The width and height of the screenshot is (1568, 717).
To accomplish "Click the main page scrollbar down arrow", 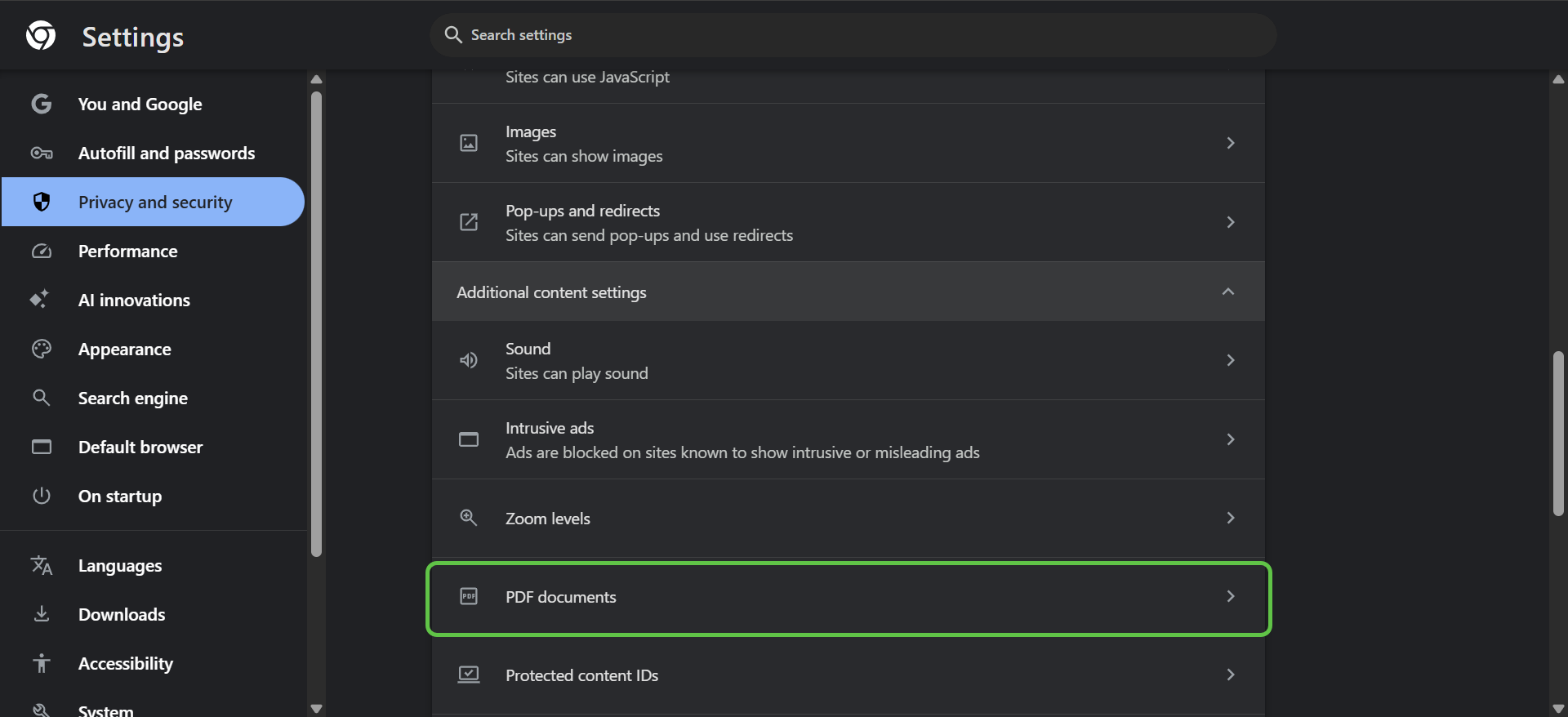I will coord(1558,708).
